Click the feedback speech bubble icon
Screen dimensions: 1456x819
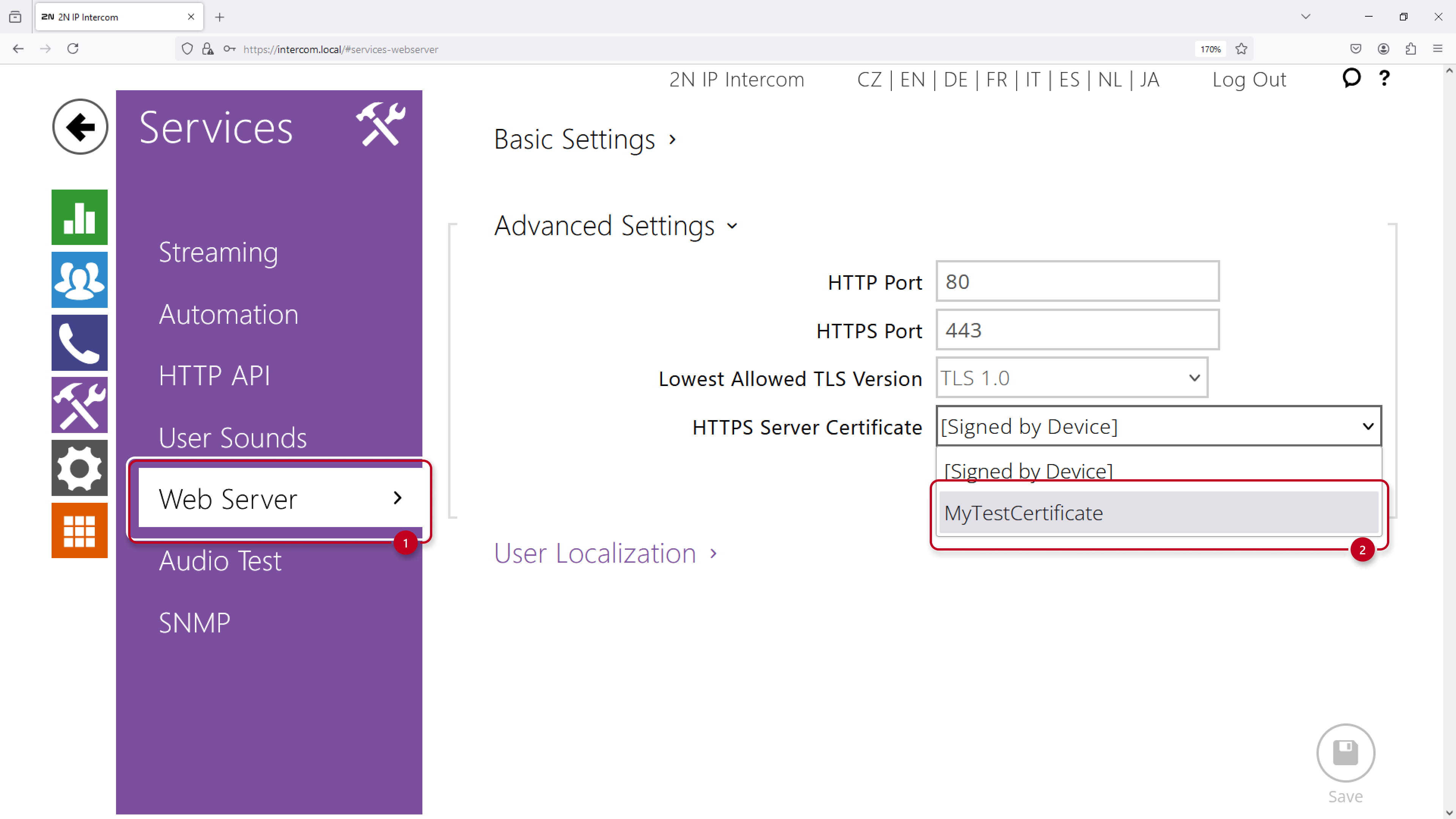coord(1351,78)
